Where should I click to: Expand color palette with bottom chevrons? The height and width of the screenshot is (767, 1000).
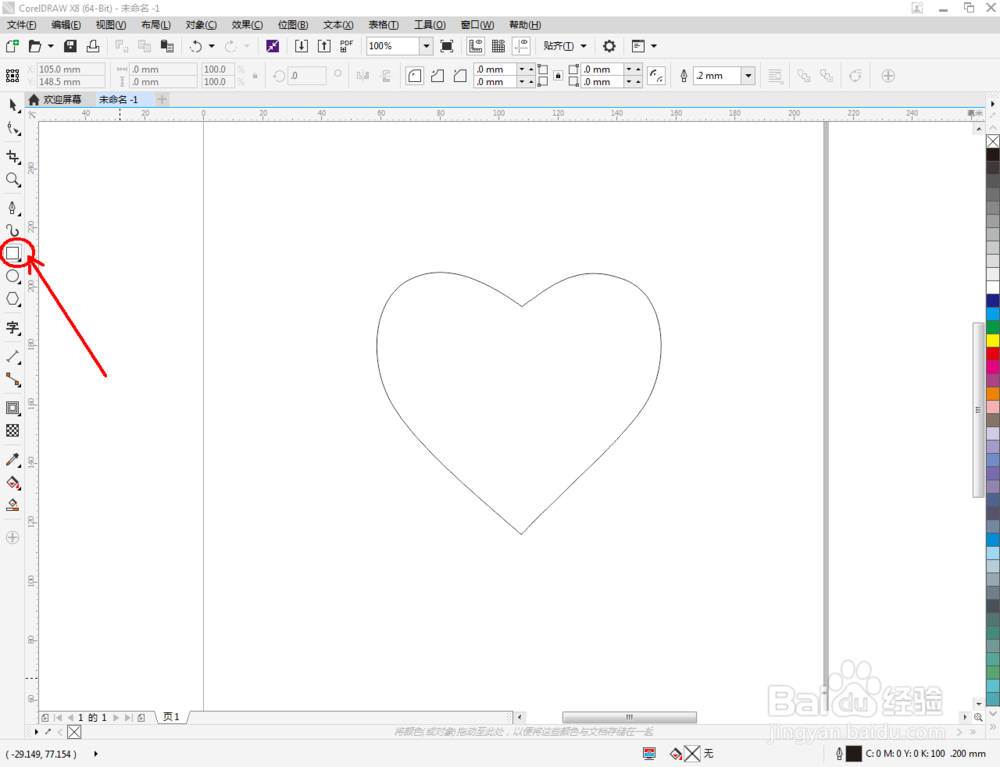tap(993, 726)
